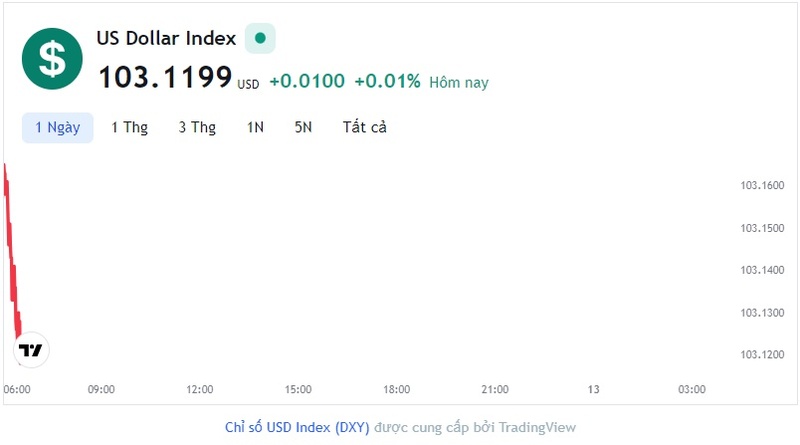This screenshot has width=800, height=445.
Task: Click the TradingView logo badge on chart
Action: click(31, 350)
